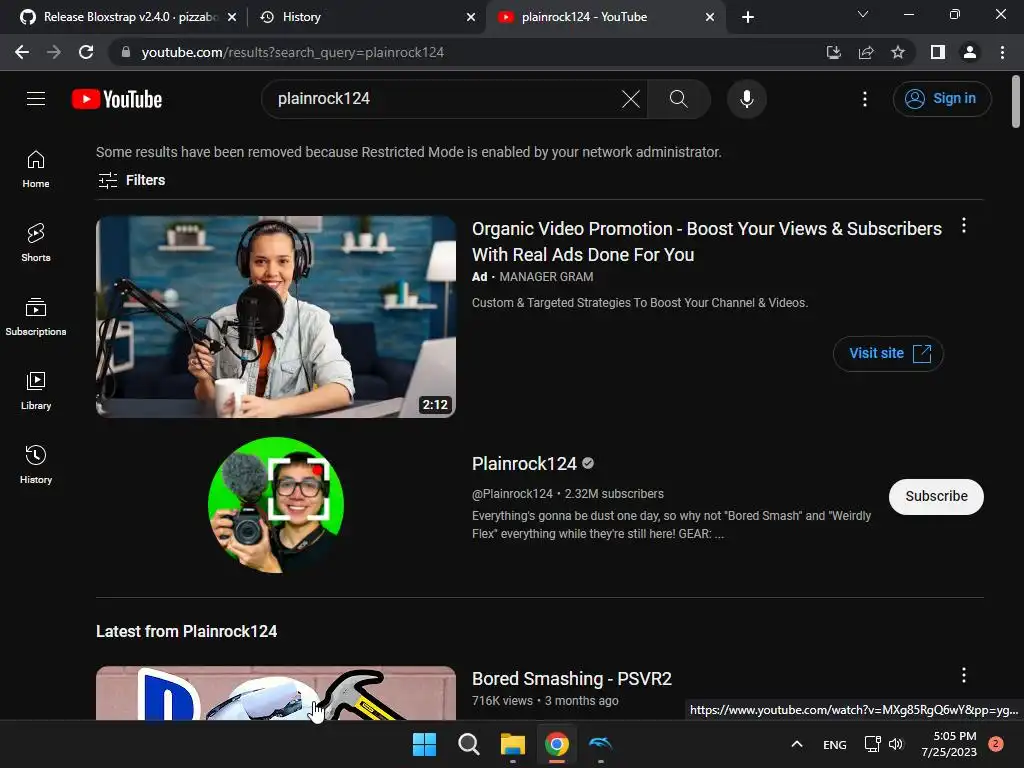Open the notification badge showing 2
The image size is (1024, 768).
tap(995, 744)
